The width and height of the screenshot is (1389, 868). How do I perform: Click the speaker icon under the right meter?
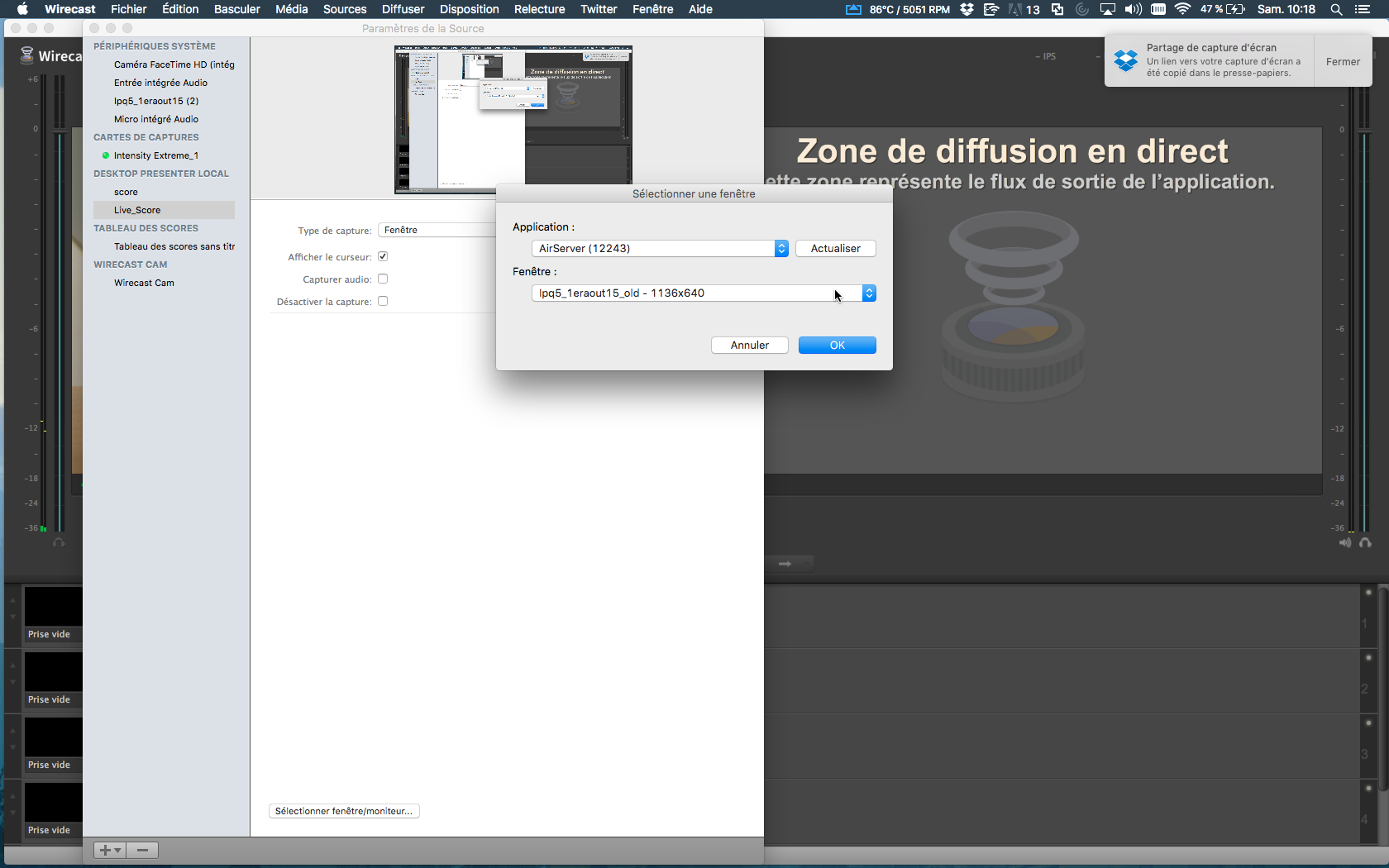[x=1345, y=543]
